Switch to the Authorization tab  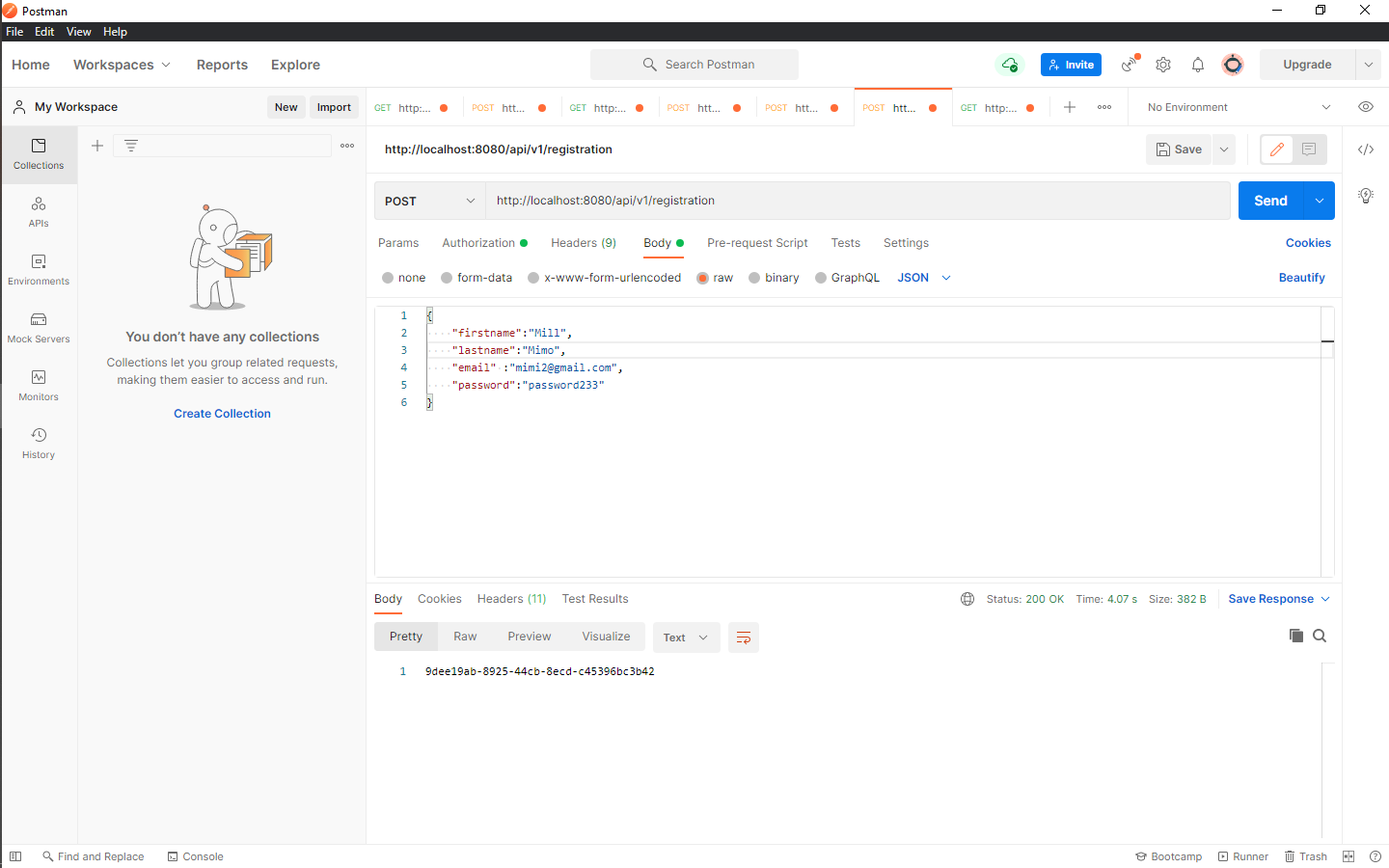click(484, 243)
